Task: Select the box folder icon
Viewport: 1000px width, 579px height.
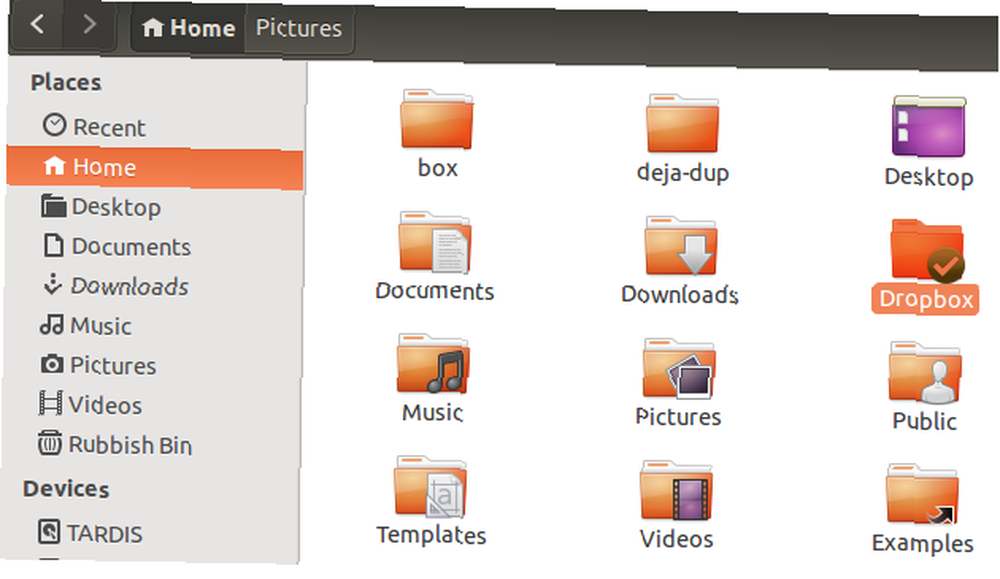Action: click(437, 120)
